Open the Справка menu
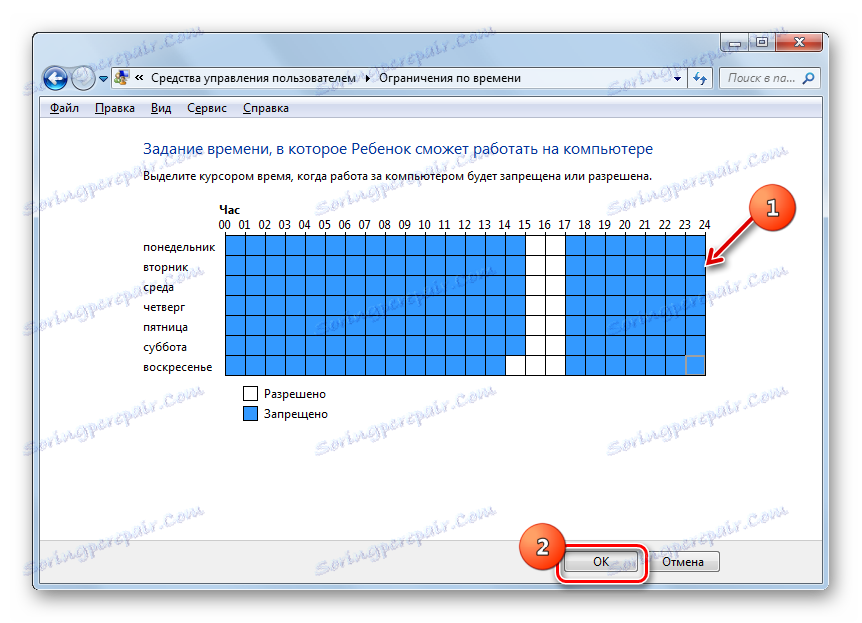862x623 pixels. point(266,108)
